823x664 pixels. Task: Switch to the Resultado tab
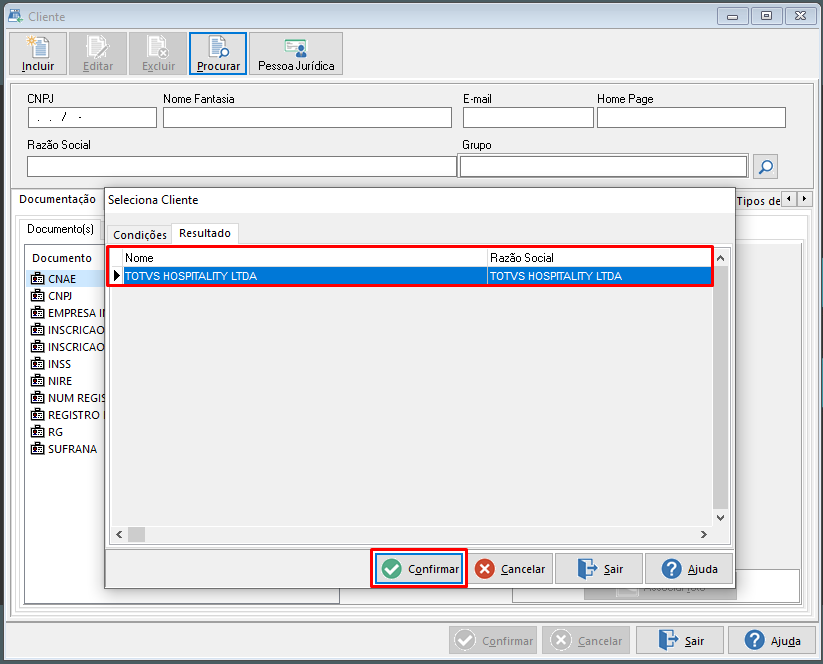pos(205,233)
